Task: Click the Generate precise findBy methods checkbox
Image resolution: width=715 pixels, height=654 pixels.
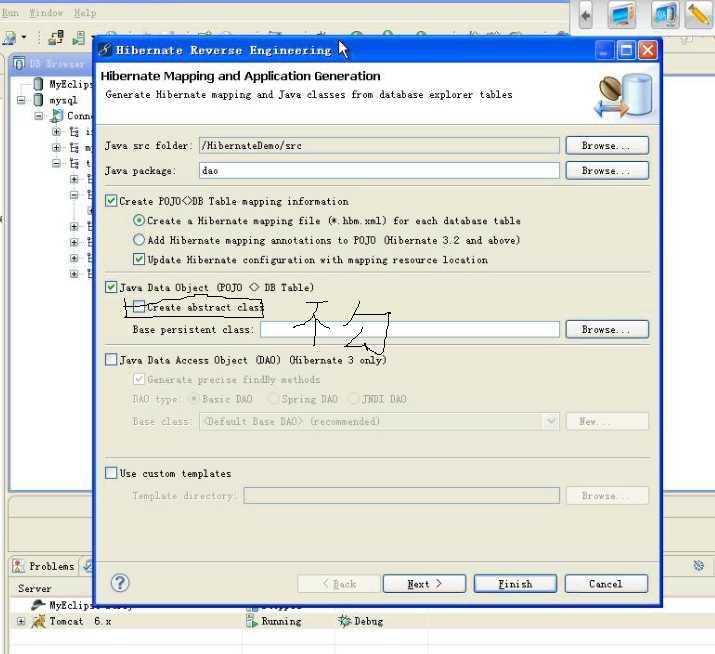Action: [139, 379]
